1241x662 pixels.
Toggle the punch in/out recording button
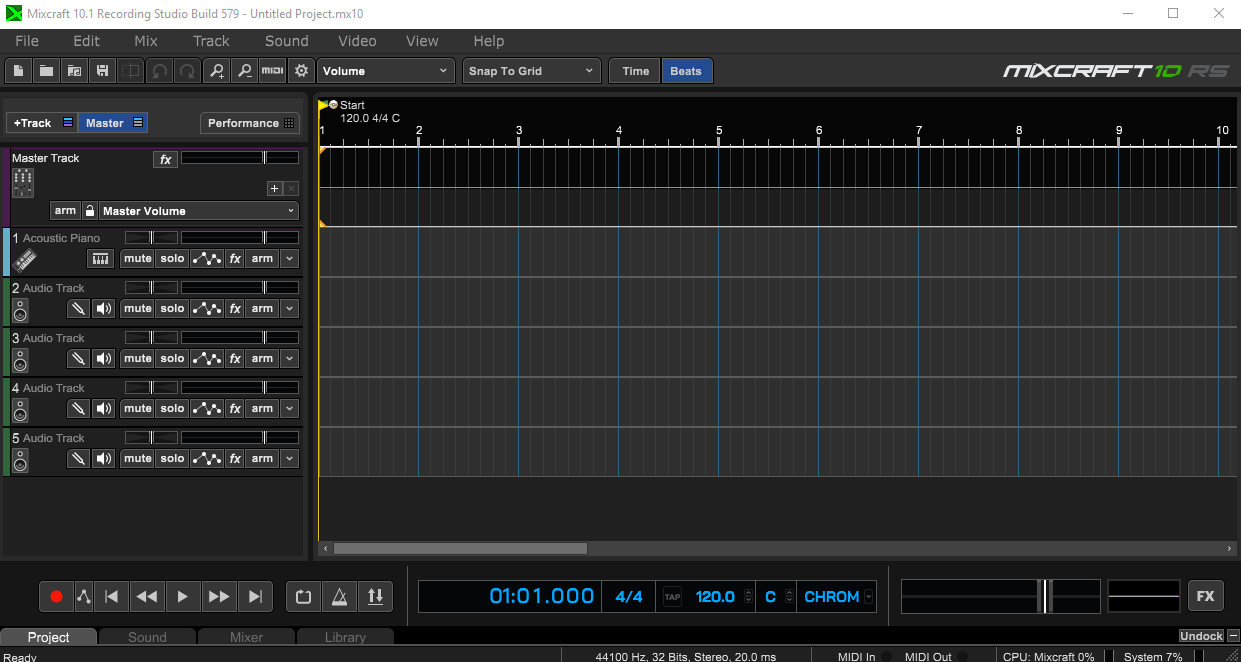click(x=375, y=597)
